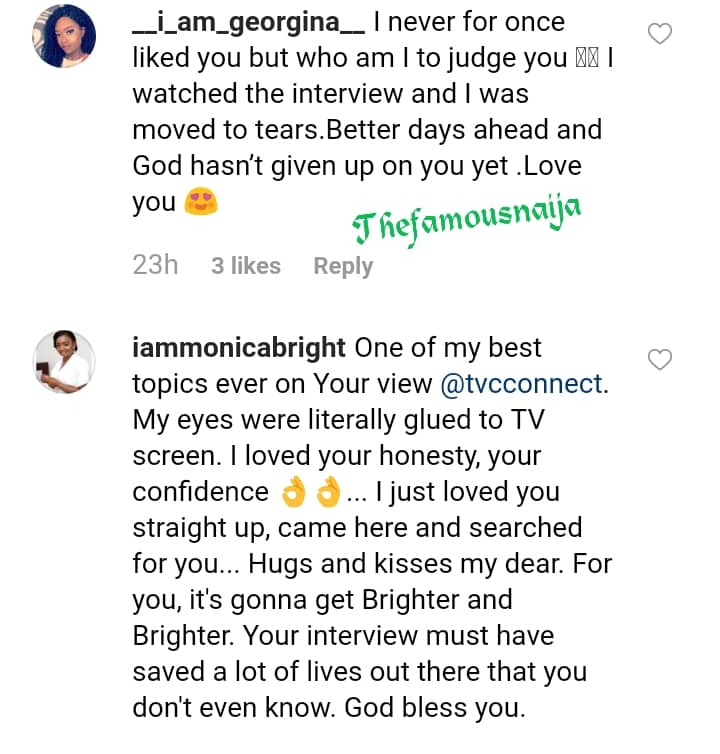
Task: Reply to __i_am_georgina__'s comment
Action: coord(343,266)
